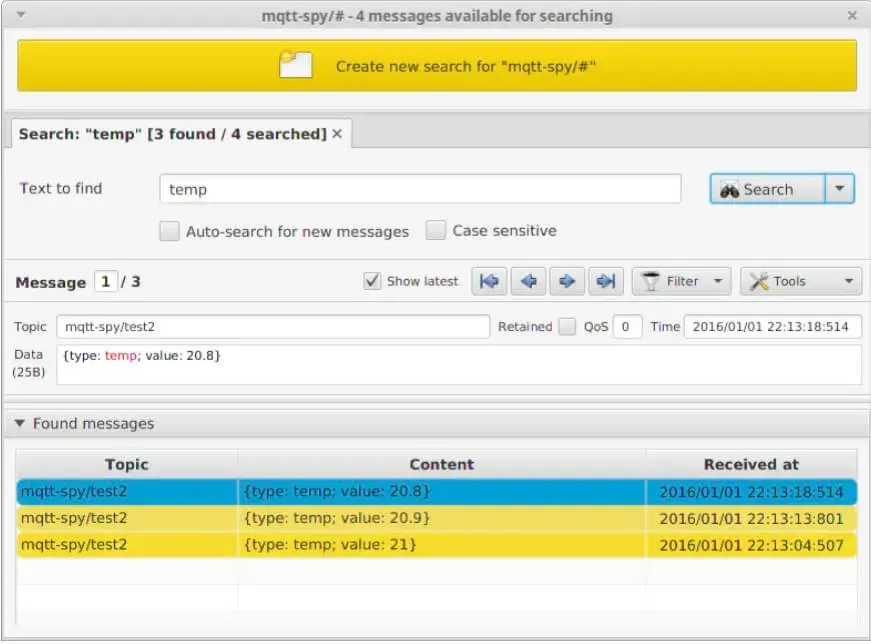
Task: Jump to the last message arrow
Action: (605, 282)
